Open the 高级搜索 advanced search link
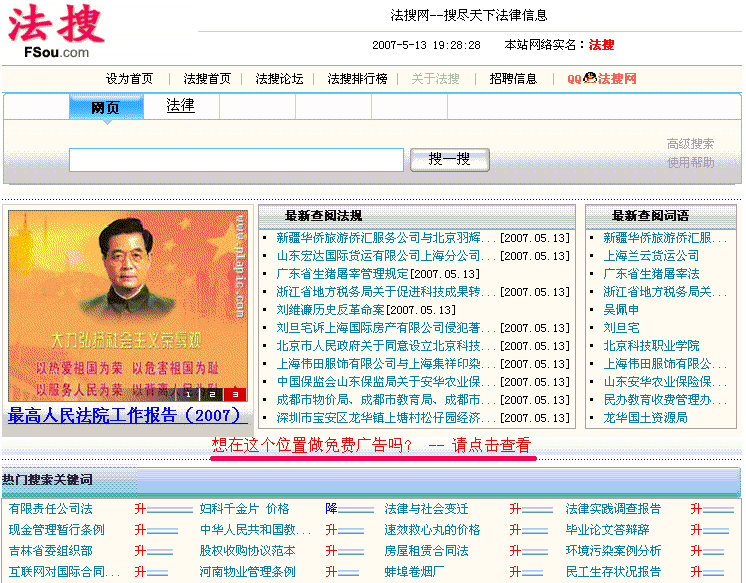The width and height of the screenshot is (746, 583). (690, 144)
